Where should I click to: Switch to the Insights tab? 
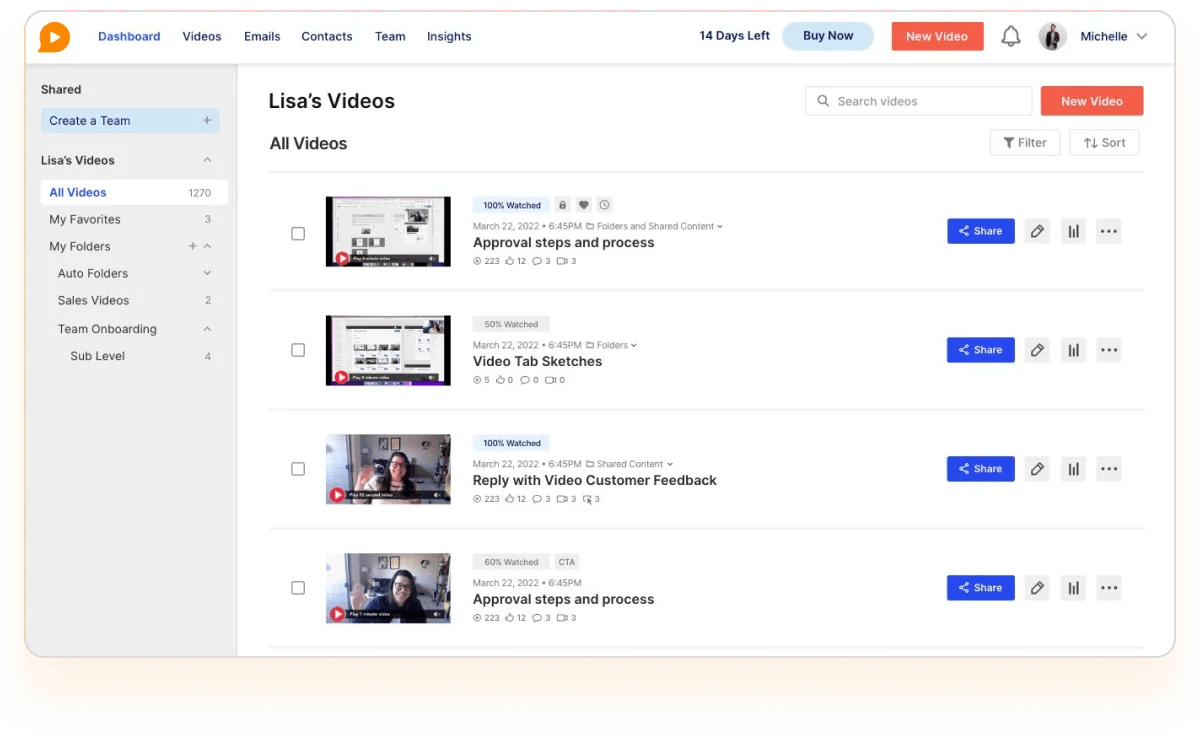click(x=449, y=36)
